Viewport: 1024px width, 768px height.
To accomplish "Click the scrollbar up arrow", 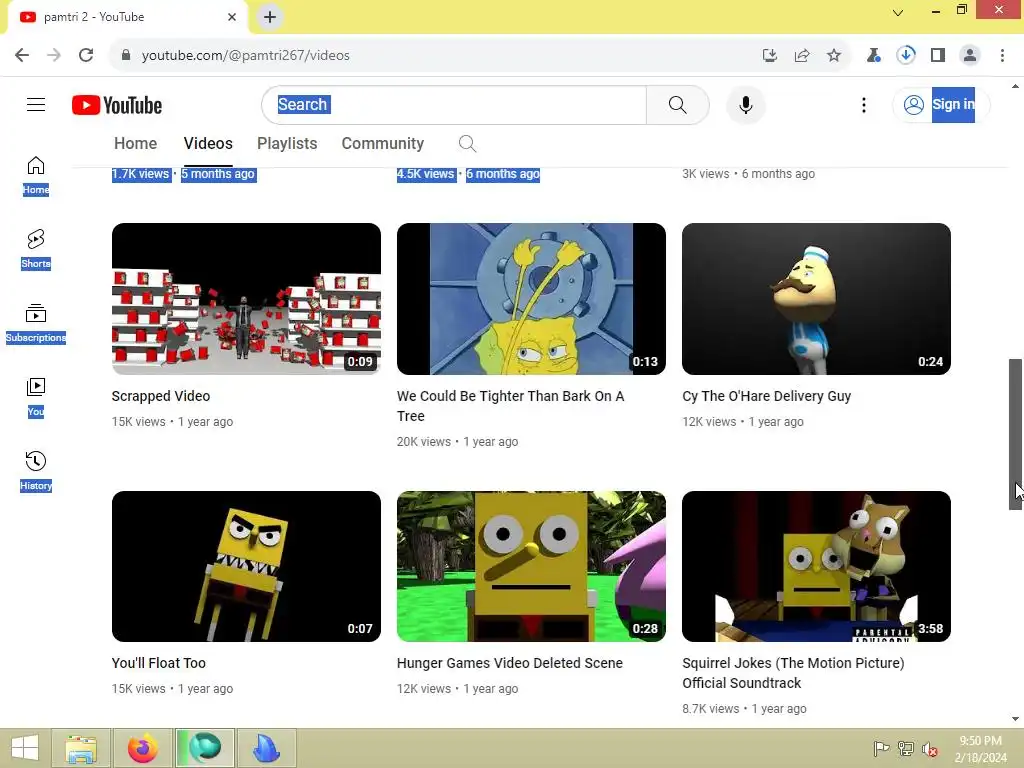I will click(x=1015, y=86).
